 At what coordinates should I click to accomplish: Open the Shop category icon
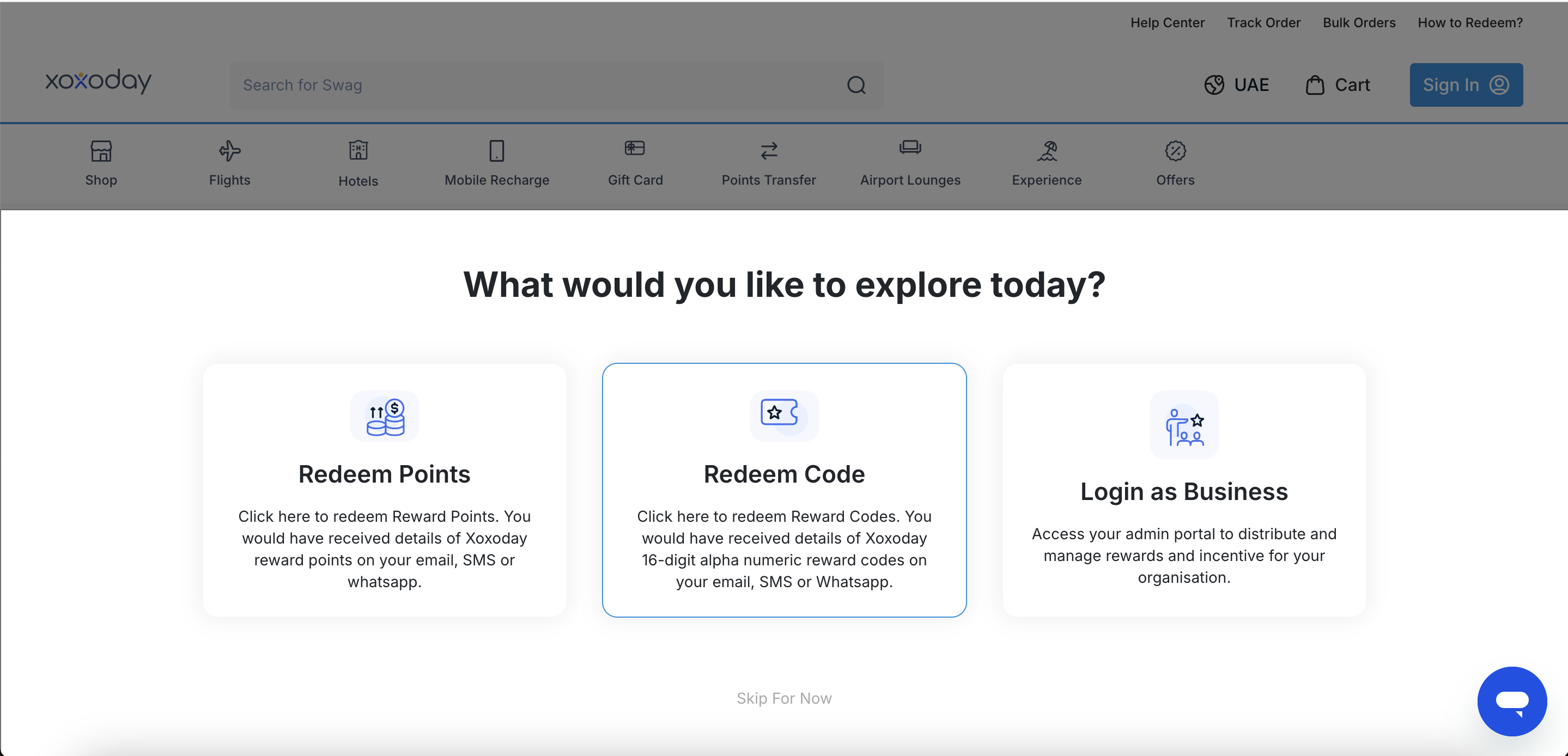101,151
